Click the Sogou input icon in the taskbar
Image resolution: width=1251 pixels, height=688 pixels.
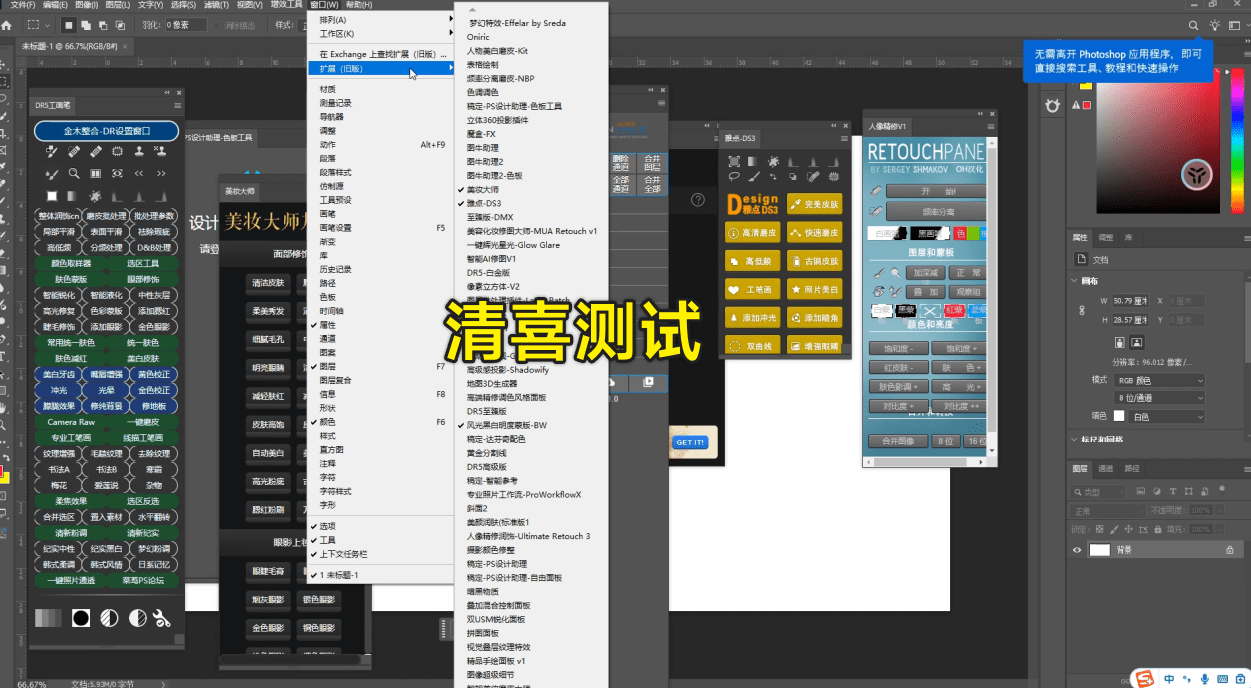[x=1146, y=678]
